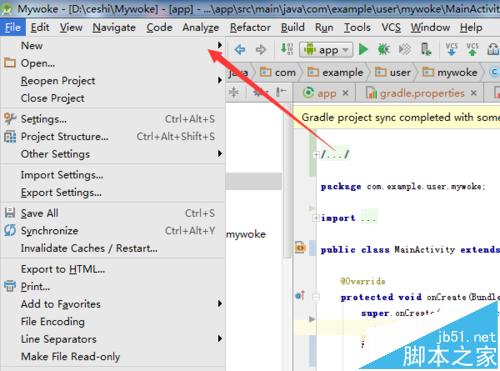Close the app editor tab
This screenshot has height=371, width=500.
[346, 93]
